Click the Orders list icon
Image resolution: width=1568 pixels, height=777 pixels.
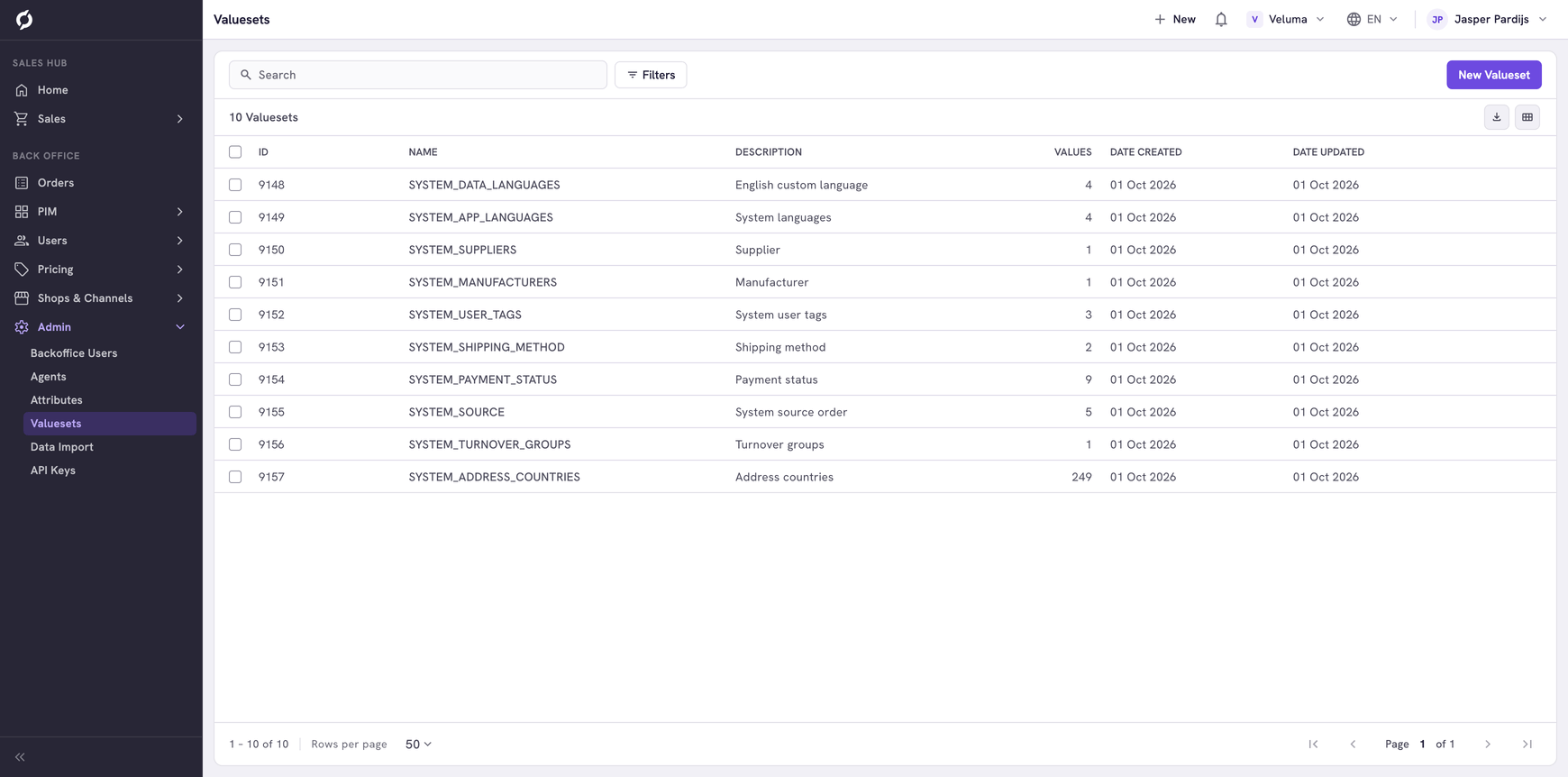tap(22, 183)
